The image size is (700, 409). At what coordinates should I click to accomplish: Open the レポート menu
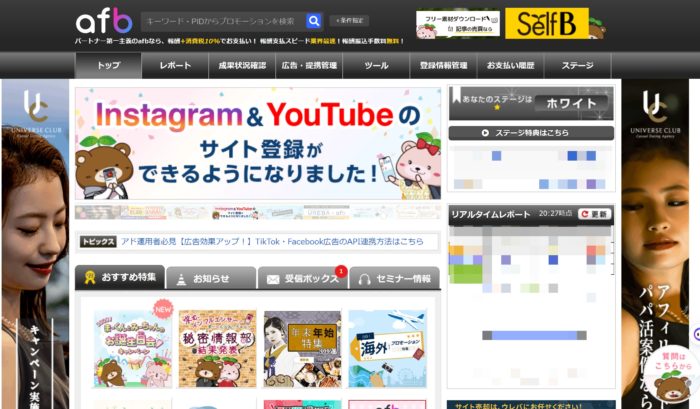(x=175, y=65)
